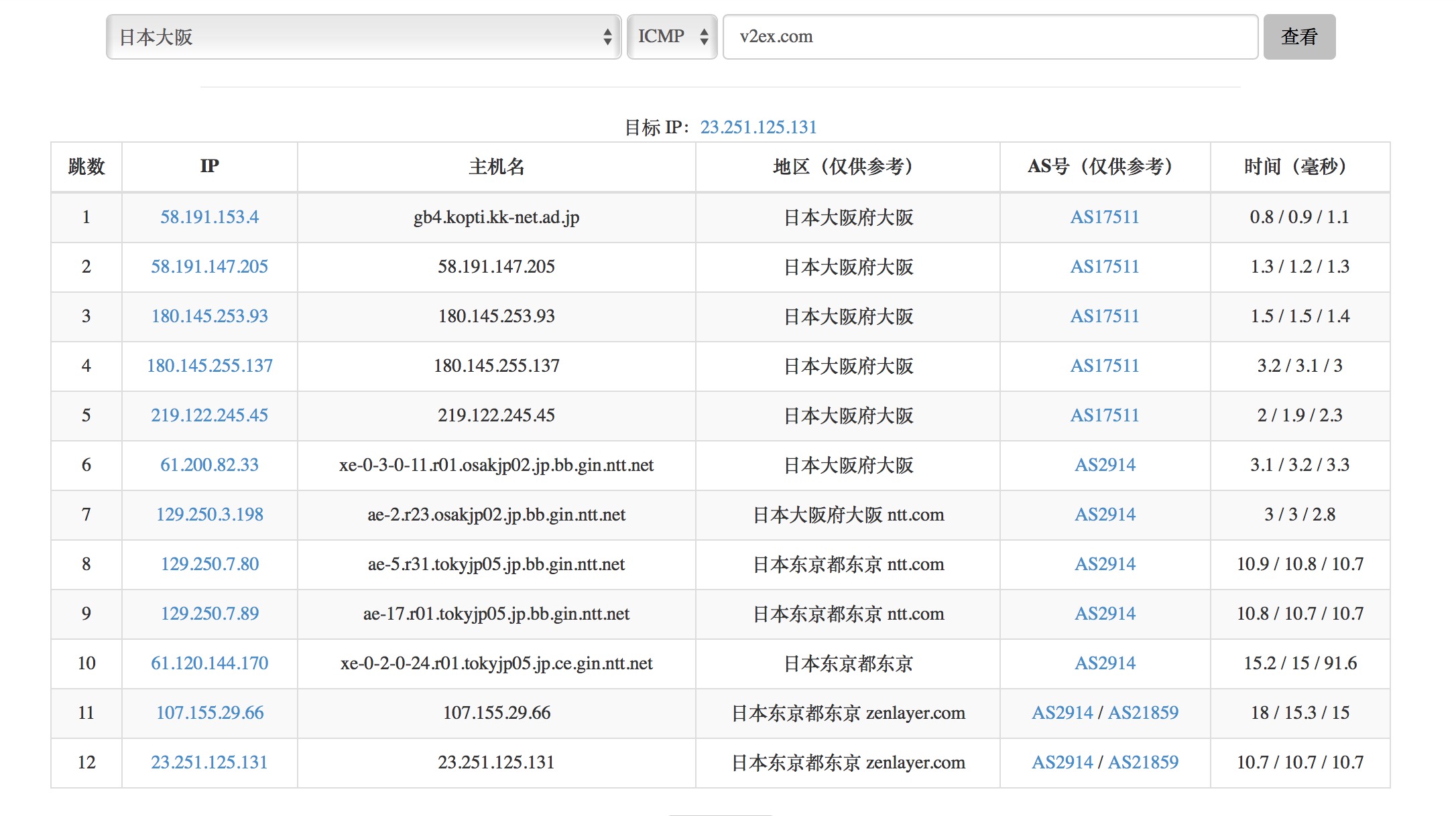The height and width of the screenshot is (816, 1456).
Task: Open the ICMP protocol dropdown
Action: (672, 37)
